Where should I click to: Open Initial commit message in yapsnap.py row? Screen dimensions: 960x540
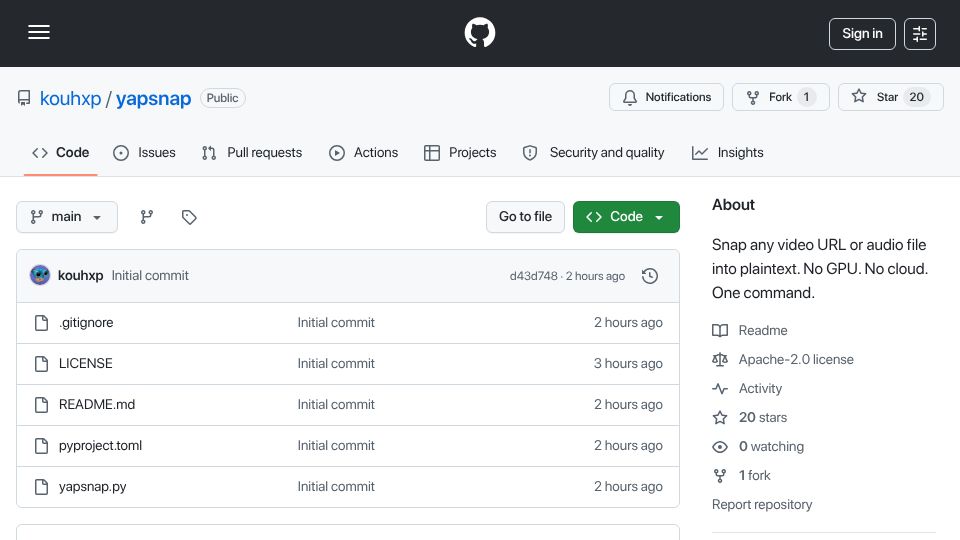(x=336, y=487)
